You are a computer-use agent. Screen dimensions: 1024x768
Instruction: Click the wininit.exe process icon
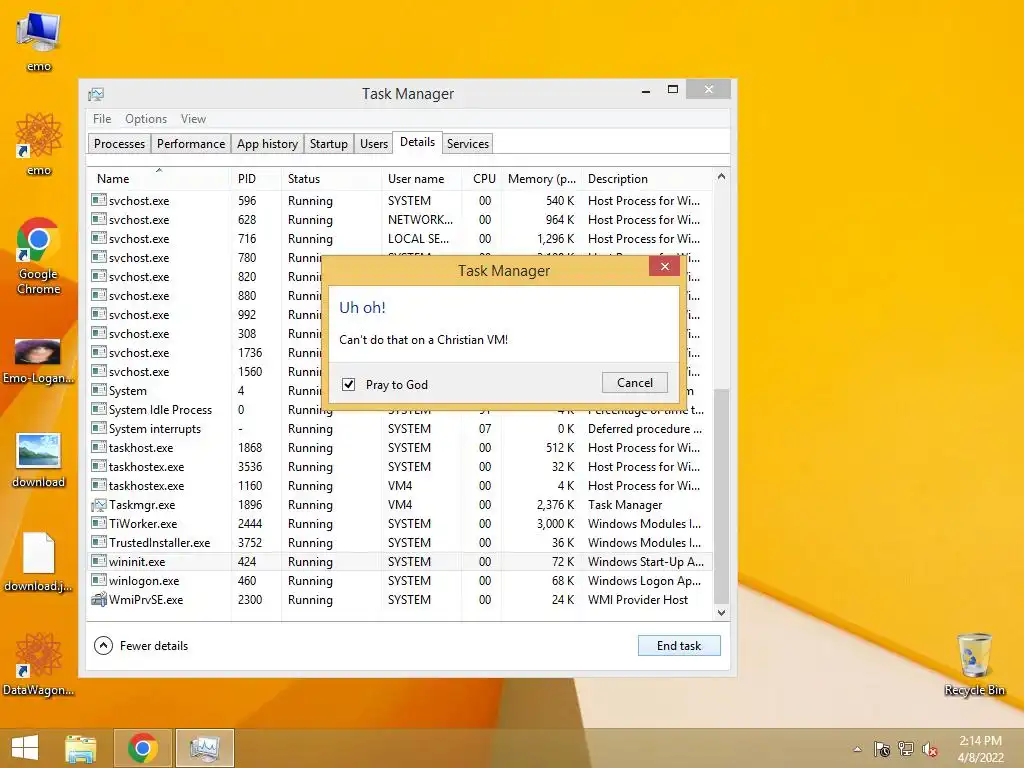(x=99, y=562)
